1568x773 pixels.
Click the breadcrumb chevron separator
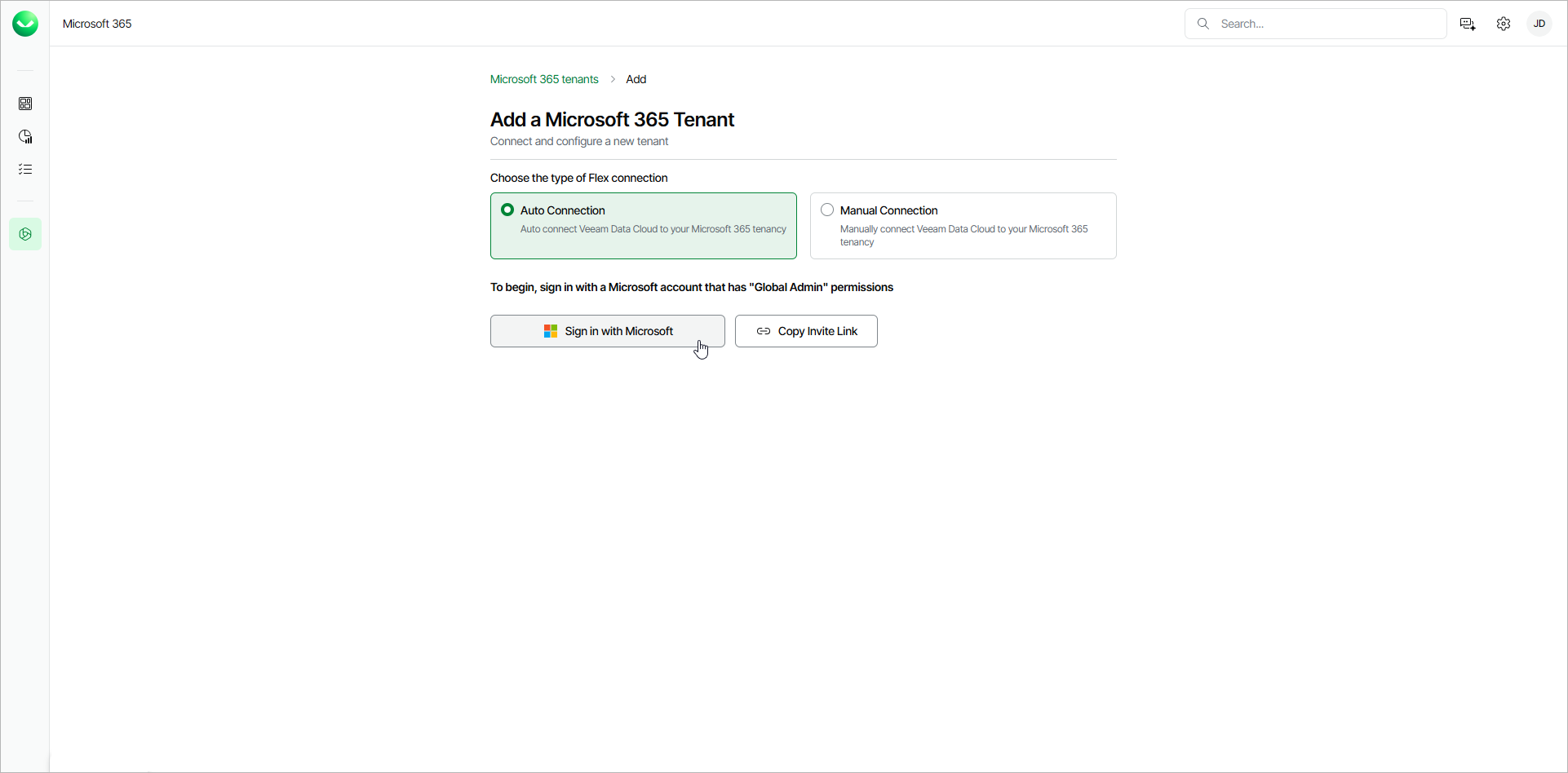pos(613,79)
